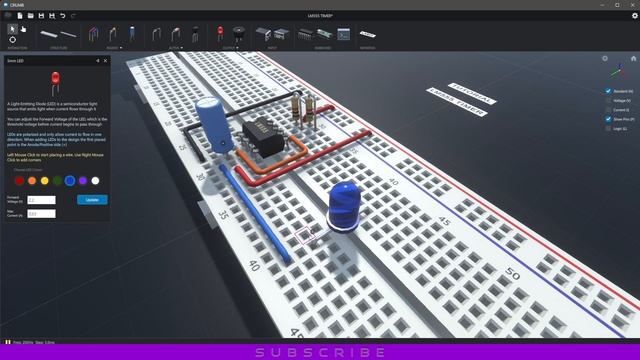Choose the second switch in the Input group
Screen dimensions: 640x360
[281, 34]
